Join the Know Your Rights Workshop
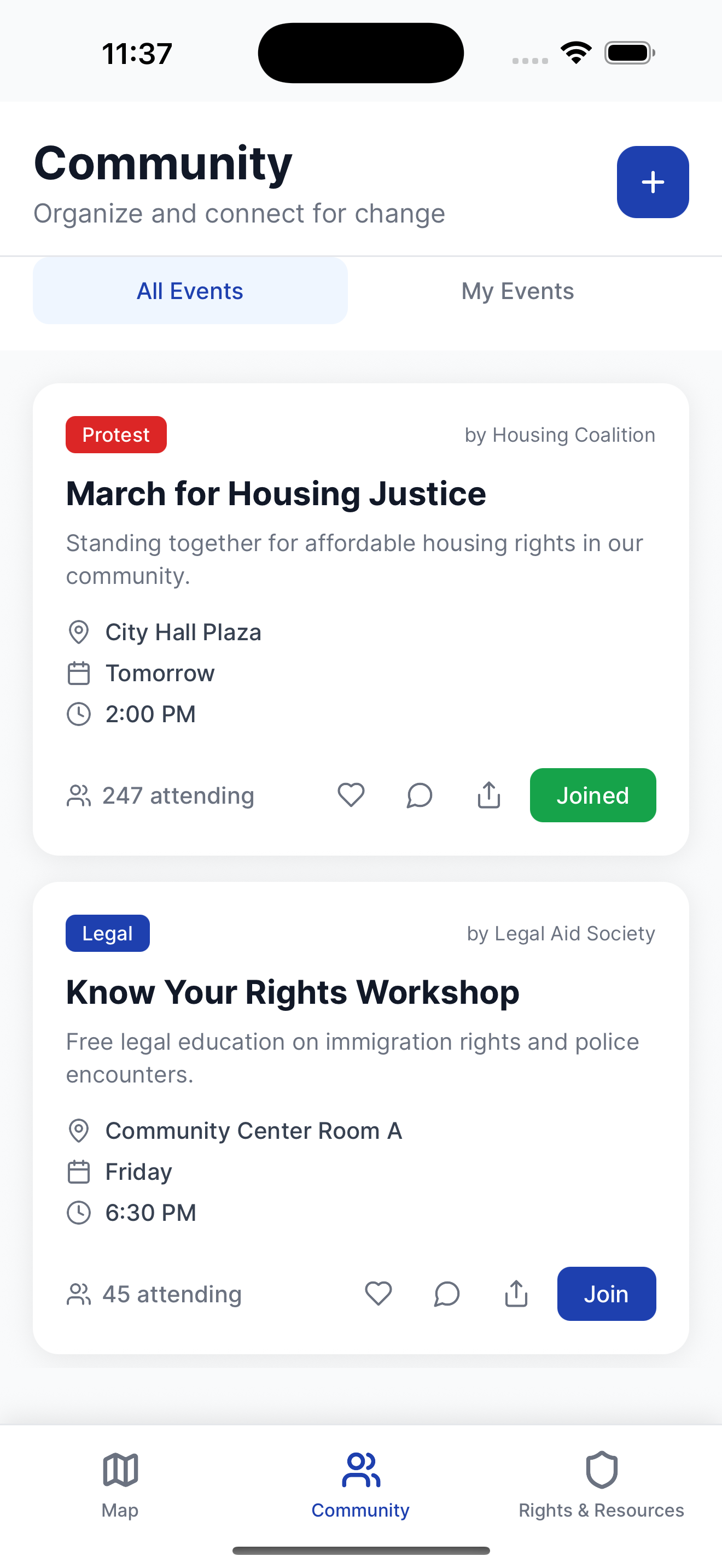 click(x=607, y=1294)
